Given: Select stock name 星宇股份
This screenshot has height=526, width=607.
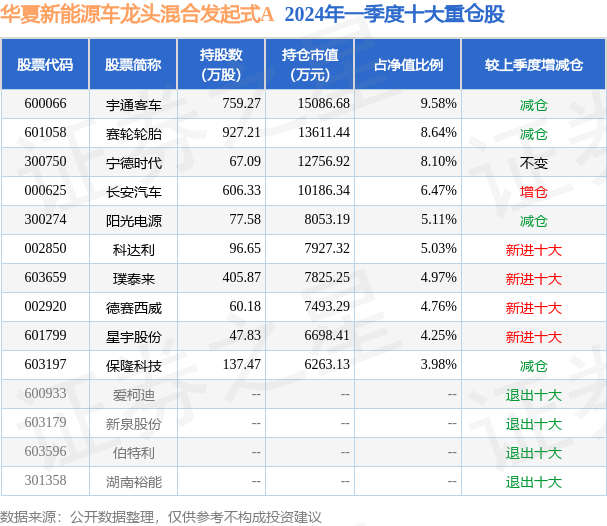Looking at the screenshot, I should (x=134, y=337).
